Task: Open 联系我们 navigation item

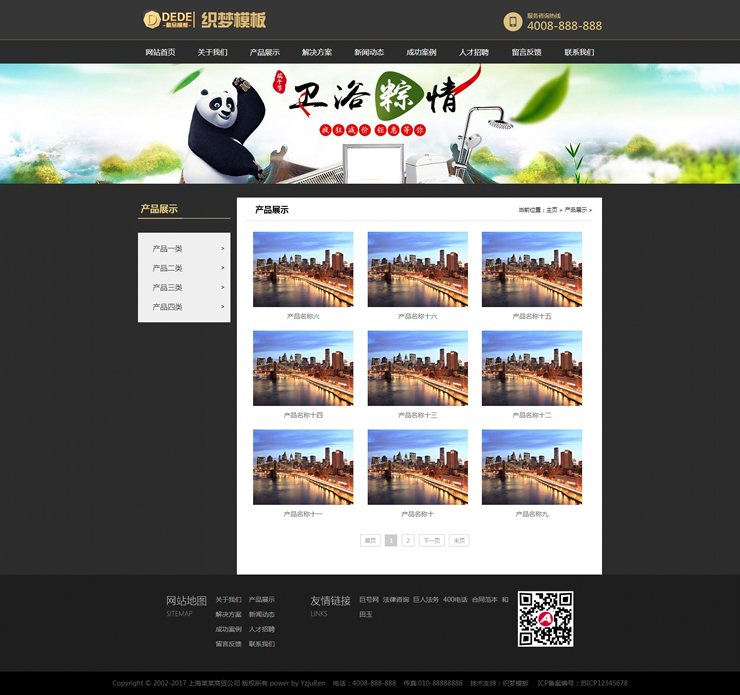Action: click(x=578, y=52)
